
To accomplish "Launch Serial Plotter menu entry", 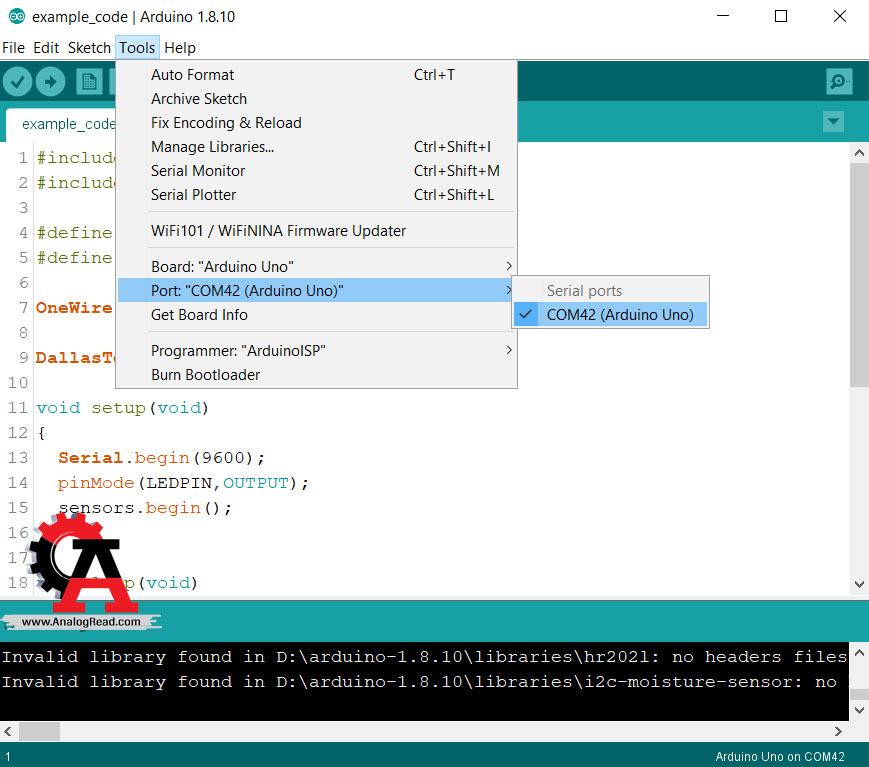I will coord(316,195).
